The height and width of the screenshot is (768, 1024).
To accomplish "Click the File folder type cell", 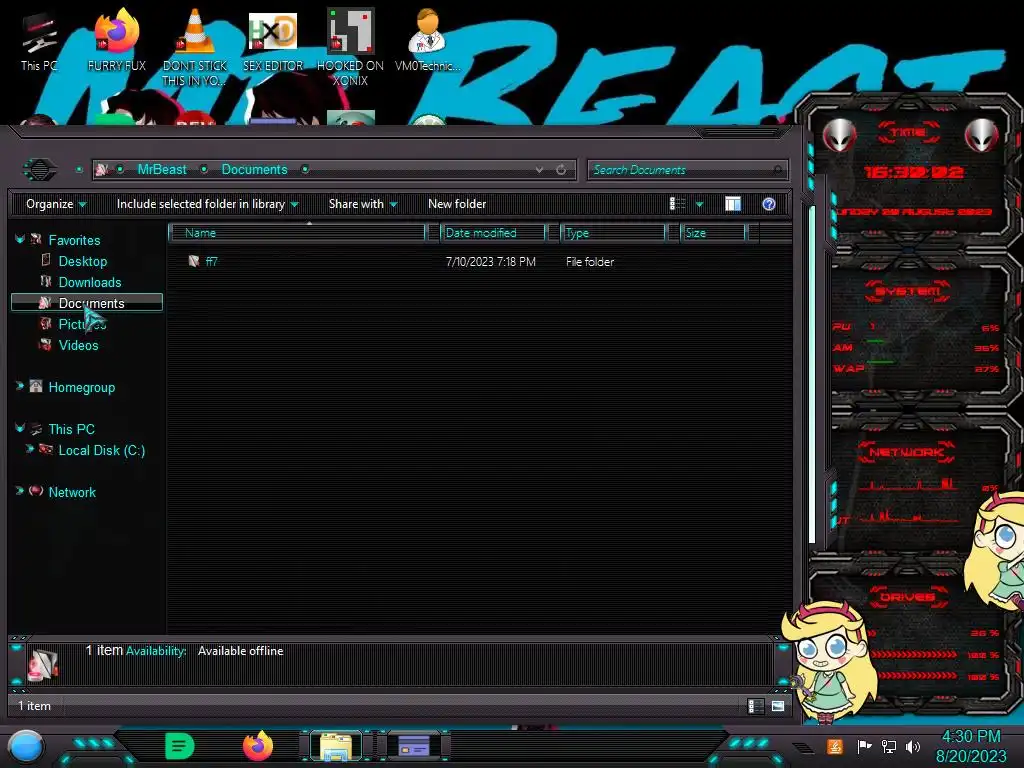I will pos(590,261).
